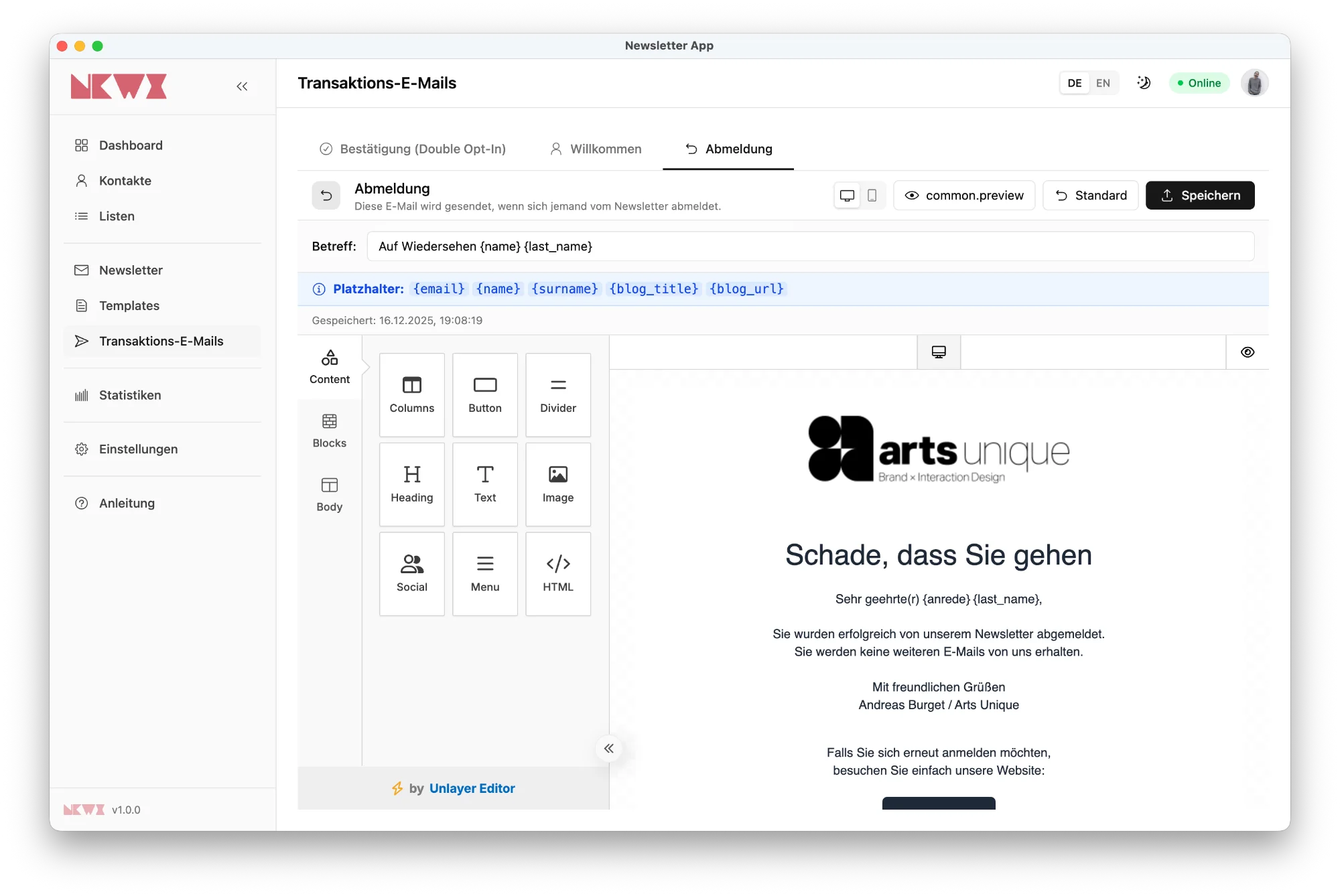Select the Heading content tile

coord(411,484)
